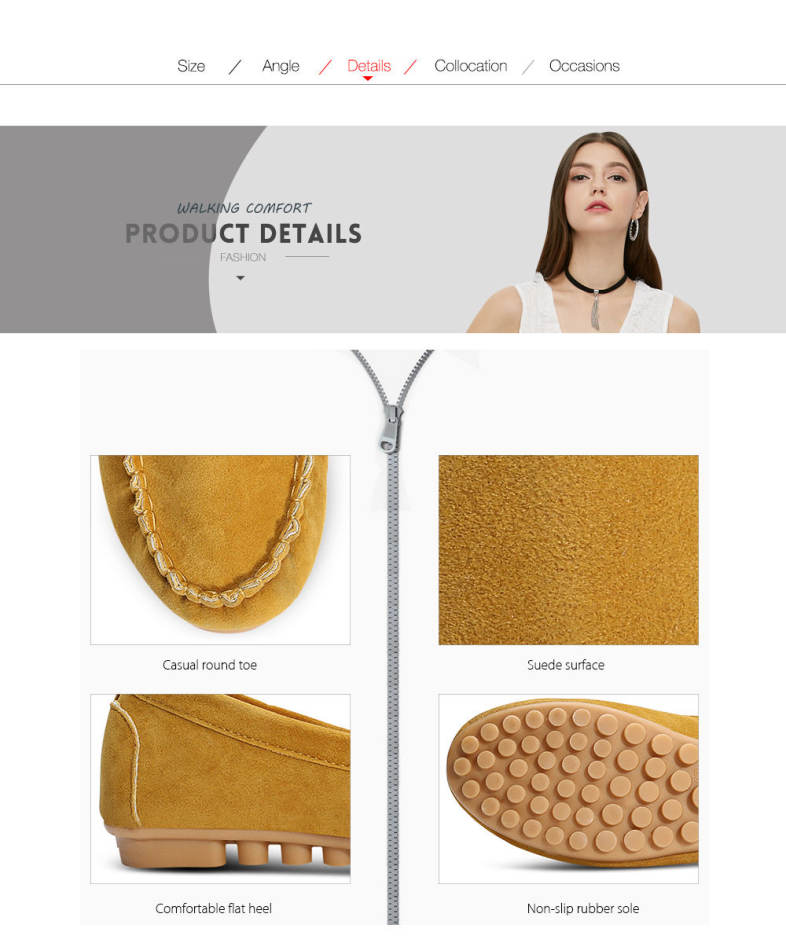The height and width of the screenshot is (943, 786).
Task: Open the Size tab
Action: click(191, 66)
